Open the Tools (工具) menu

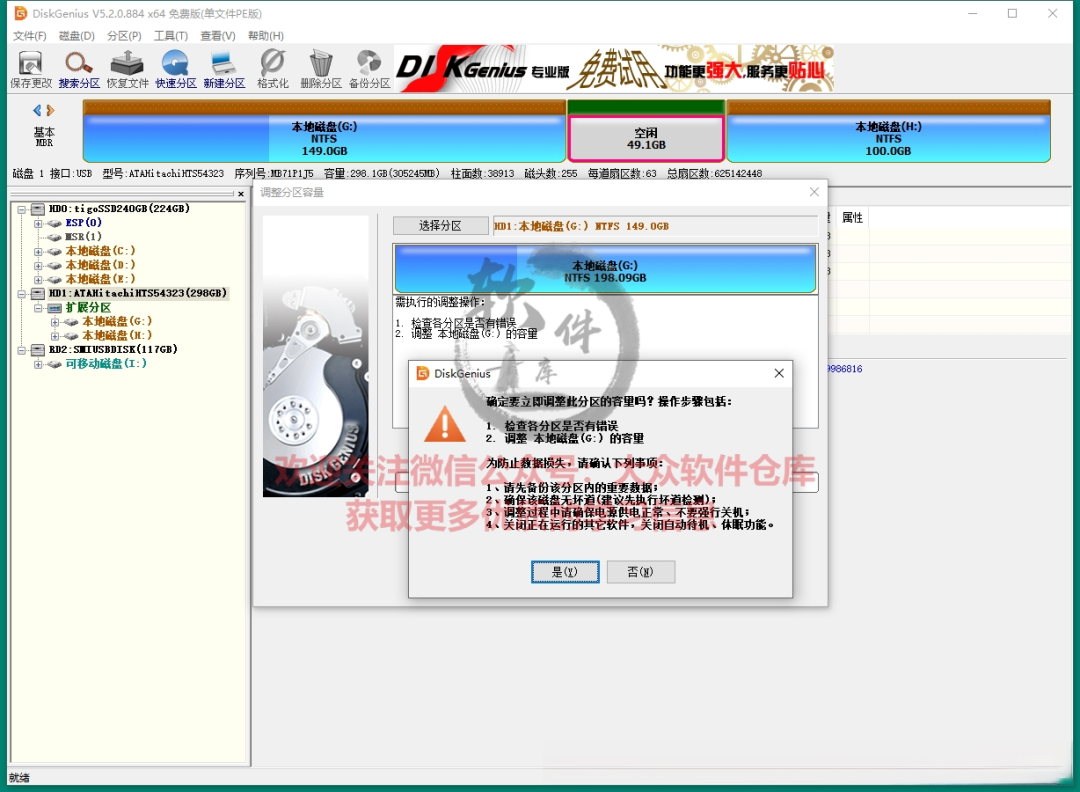[171, 36]
